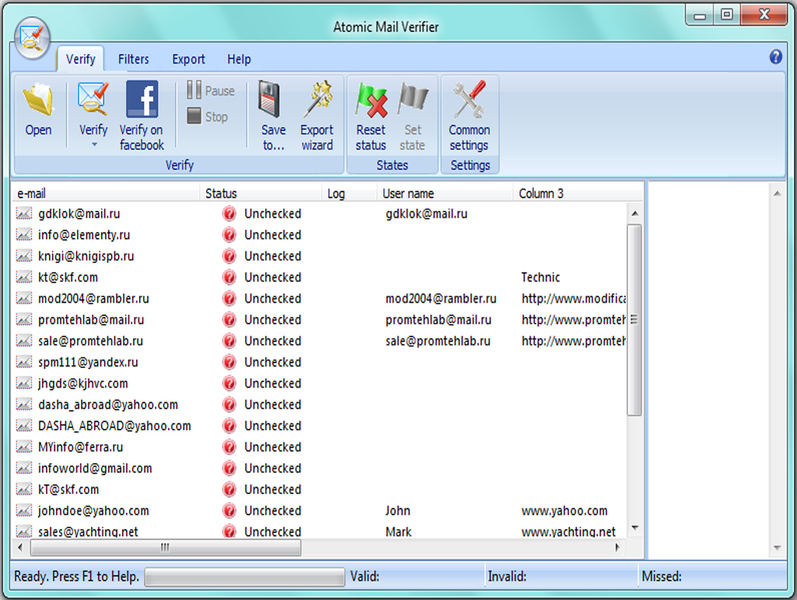The height and width of the screenshot is (600, 797).
Task: Click the Verify envelope icon
Action: [x=93, y=99]
